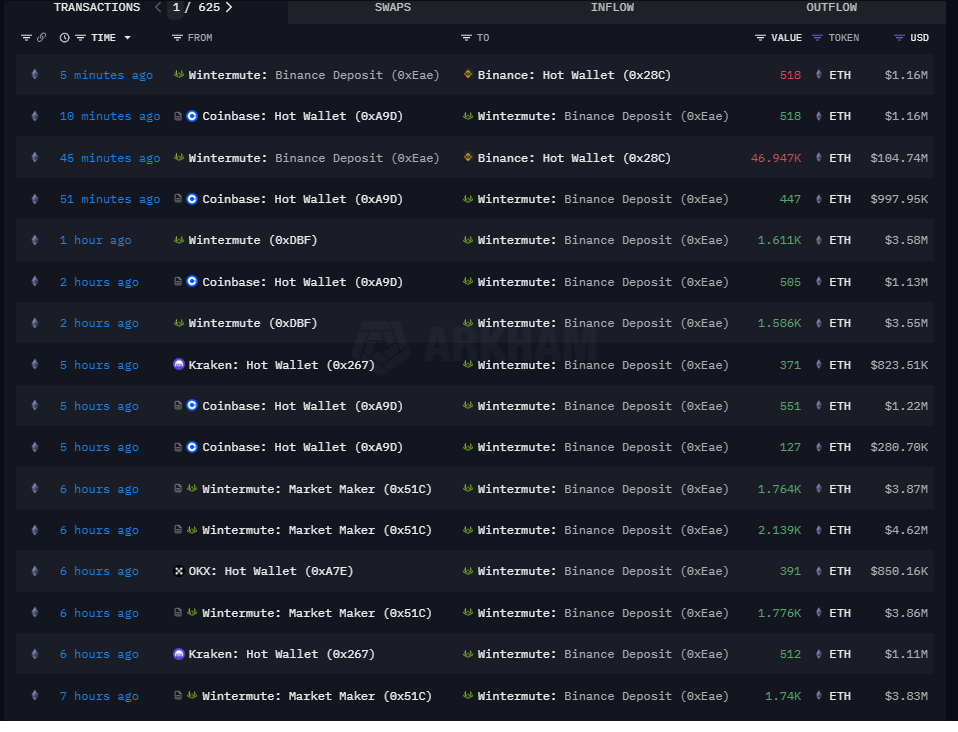This screenshot has height=732, width=958.
Task: Click Wintermute logo in 1.764K ETH FROM cell
Action: [192, 488]
